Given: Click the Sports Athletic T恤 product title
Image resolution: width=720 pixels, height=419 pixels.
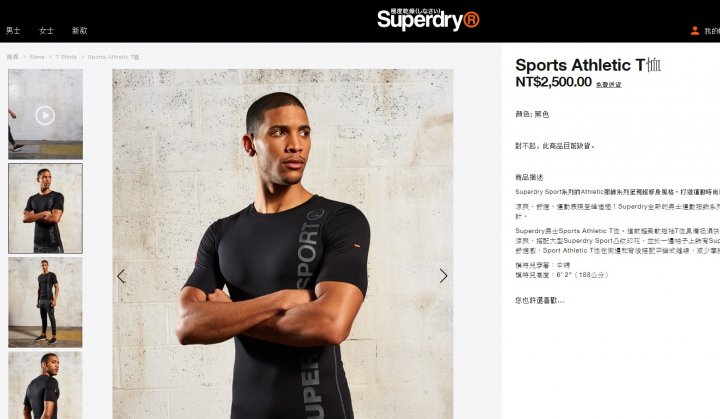Looking at the screenshot, I should tap(588, 65).
